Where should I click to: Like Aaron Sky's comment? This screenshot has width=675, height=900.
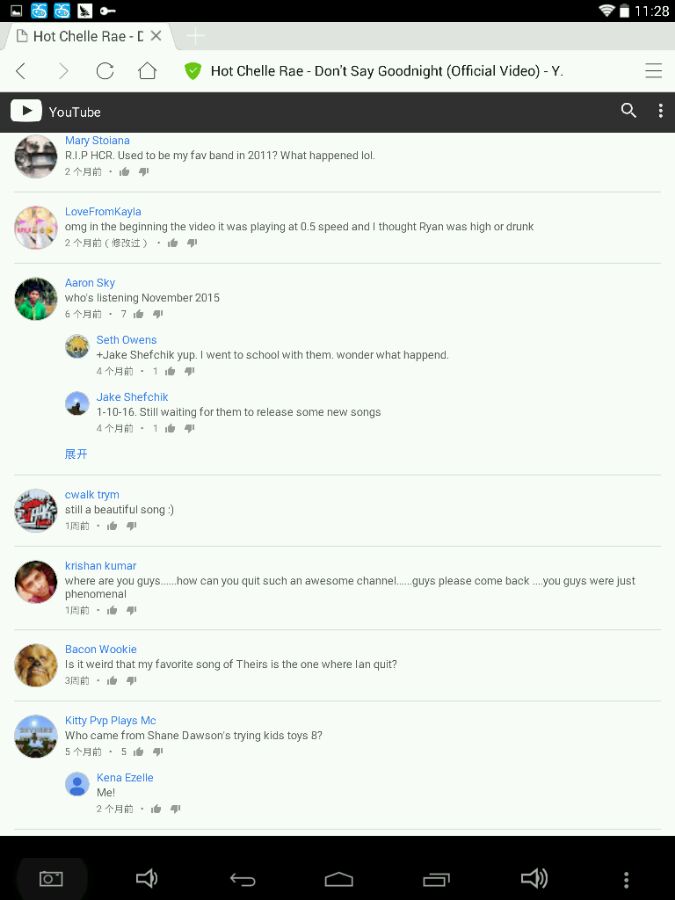coord(138,314)
